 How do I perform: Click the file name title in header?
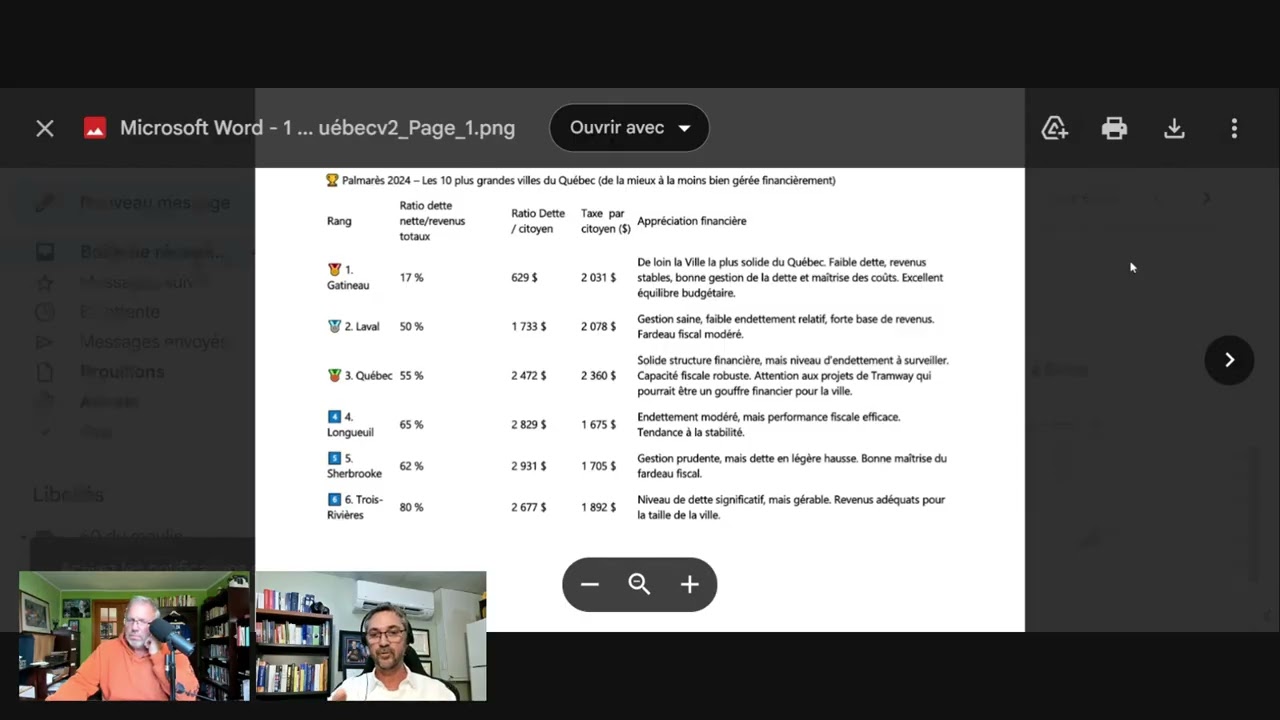[317, 128]
